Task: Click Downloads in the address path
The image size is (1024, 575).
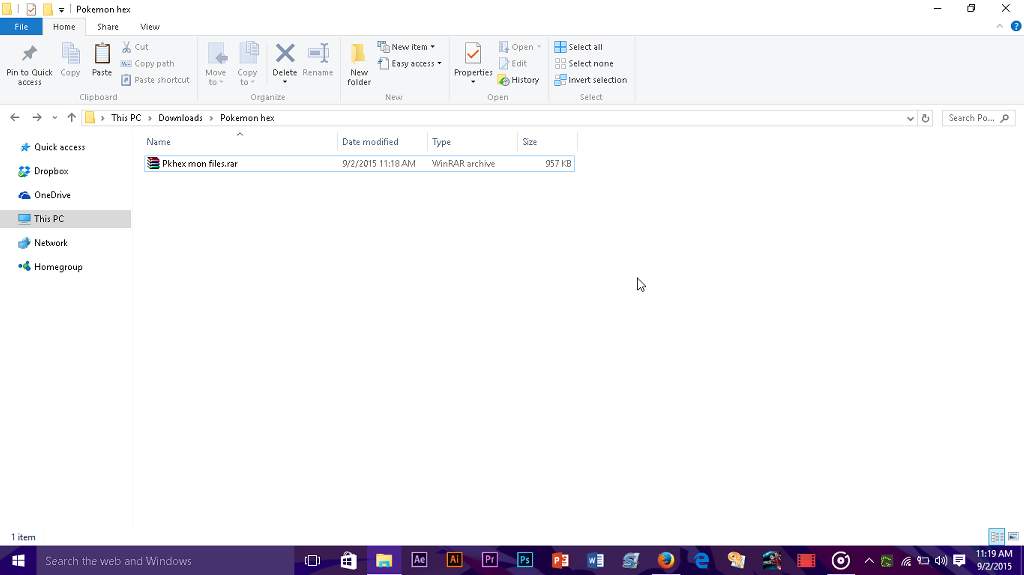Action: click(x=180, y=118)
